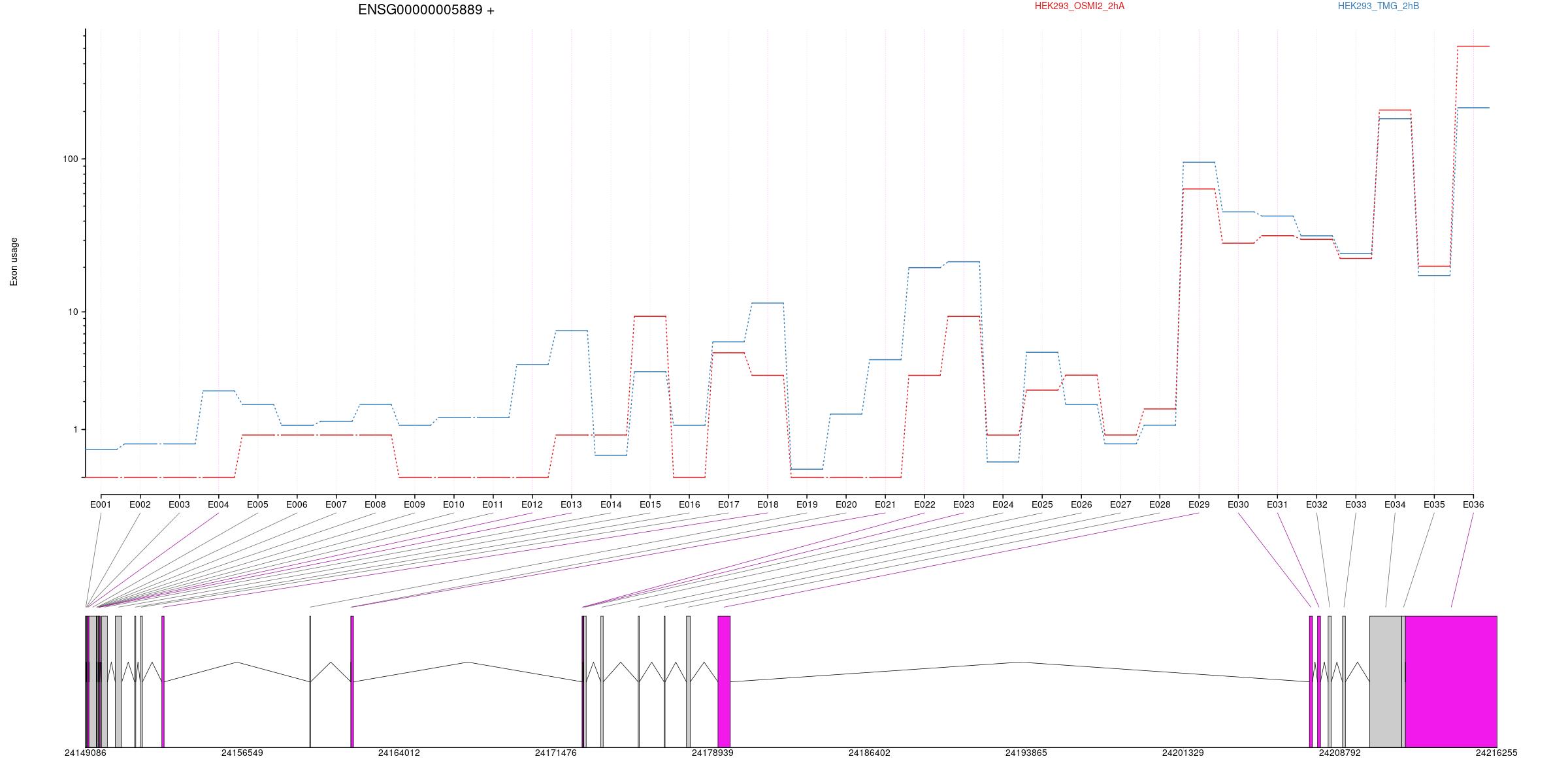Image resolution: width=1568 pixels, height=784 pixels.
Task: Click exon label E027
Action: coord(1120,504)
